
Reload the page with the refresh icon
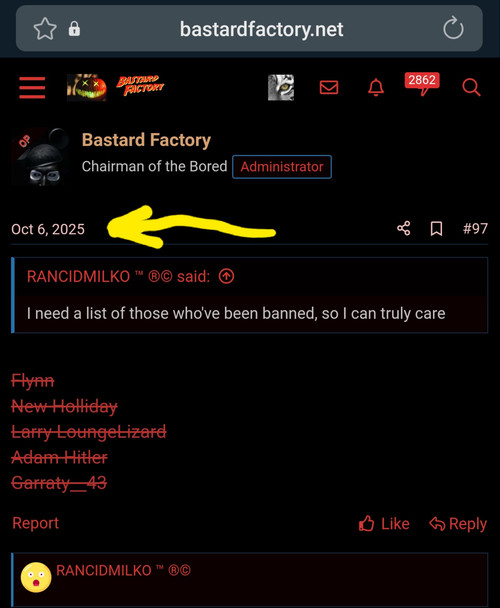(453, 28)
